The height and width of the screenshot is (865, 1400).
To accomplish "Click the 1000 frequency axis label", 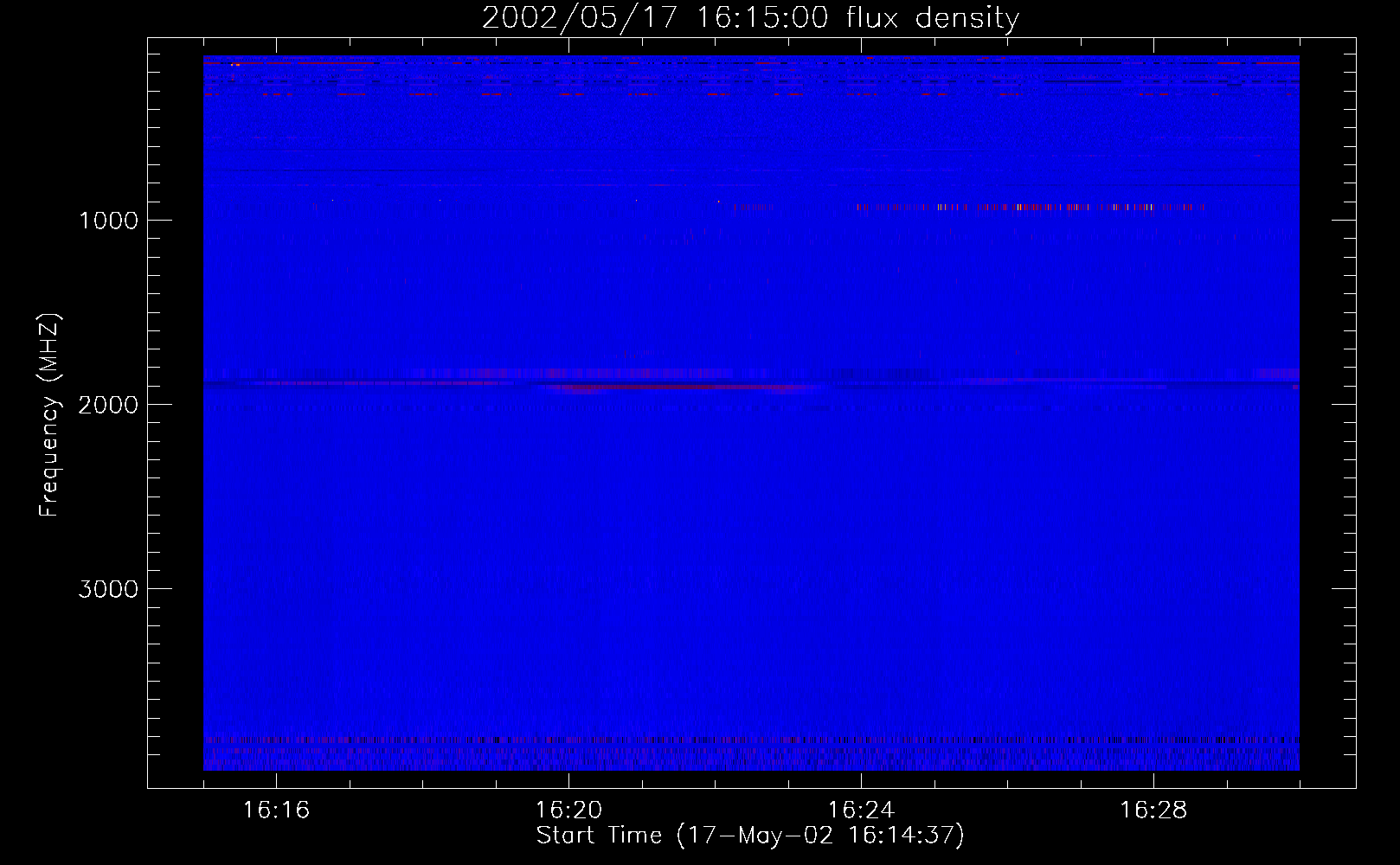I will pyautogui.click(x=108, y=221).
